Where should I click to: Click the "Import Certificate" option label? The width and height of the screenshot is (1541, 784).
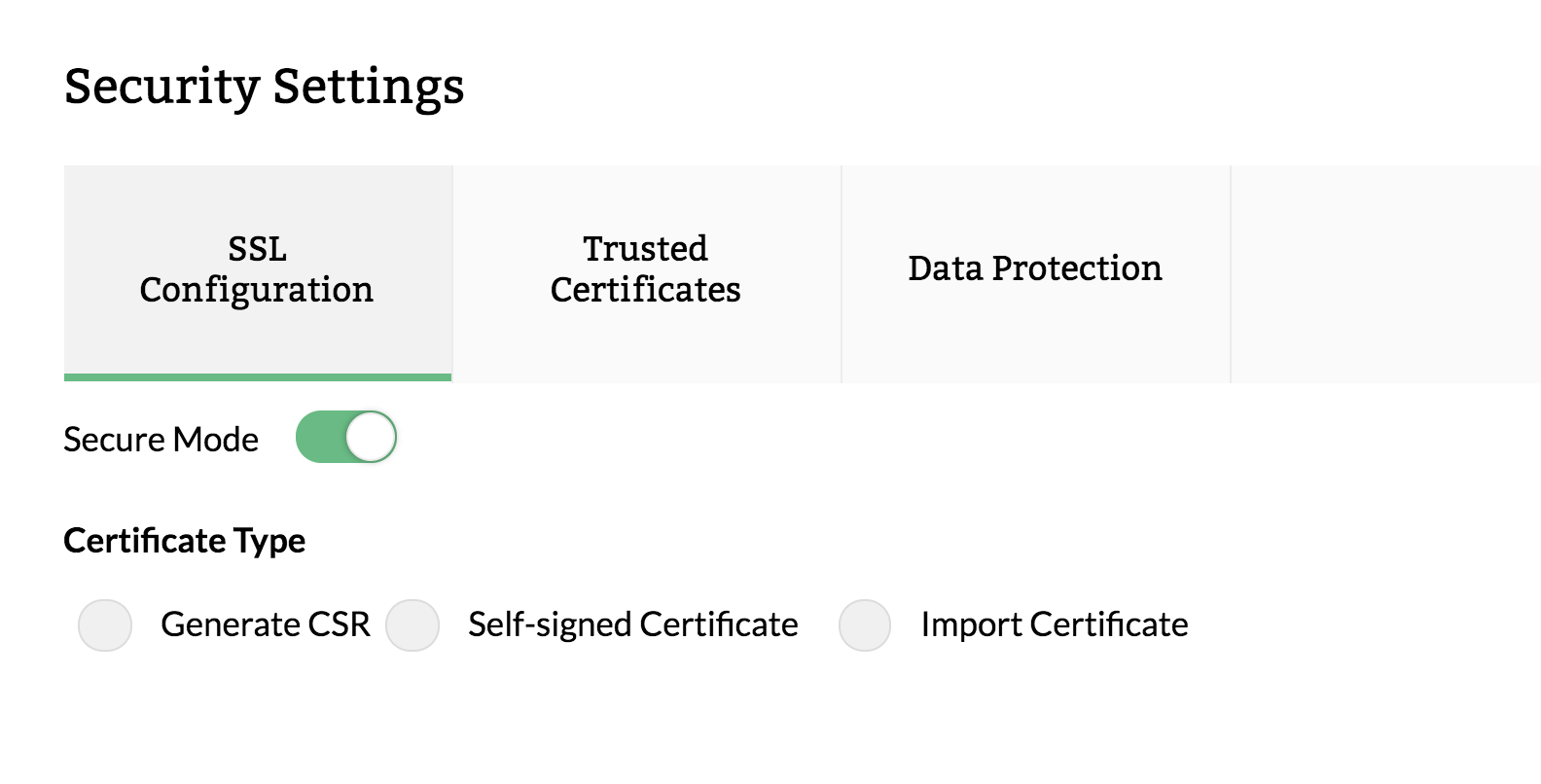pos(1055,624)
